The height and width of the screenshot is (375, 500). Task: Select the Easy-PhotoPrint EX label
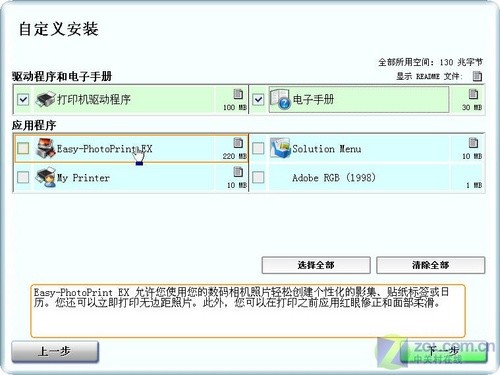[x=104, y=149]
